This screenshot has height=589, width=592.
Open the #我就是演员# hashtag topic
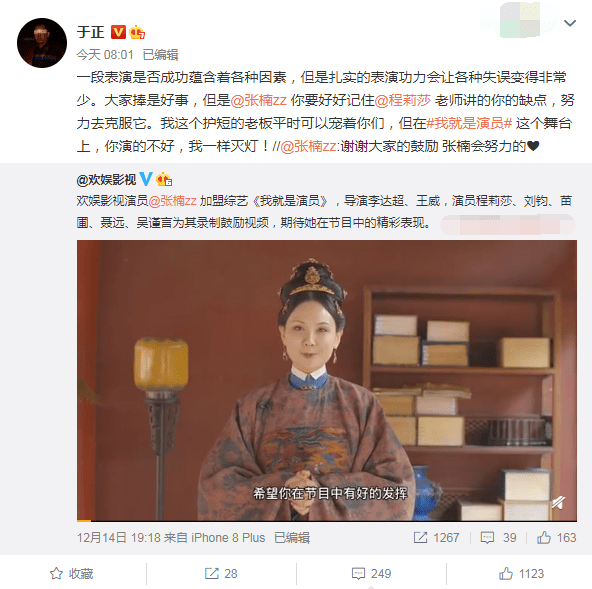(x=469, y=123)
